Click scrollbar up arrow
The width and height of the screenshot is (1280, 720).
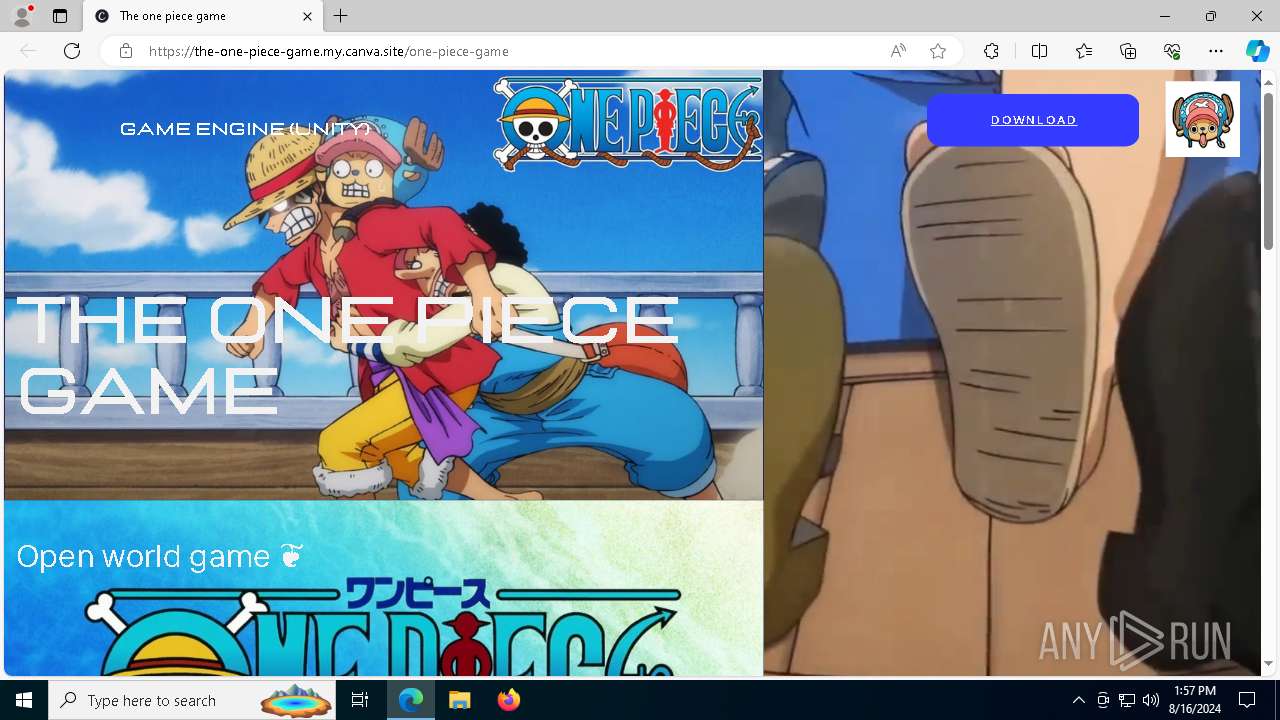click(x=1268, y=81)
